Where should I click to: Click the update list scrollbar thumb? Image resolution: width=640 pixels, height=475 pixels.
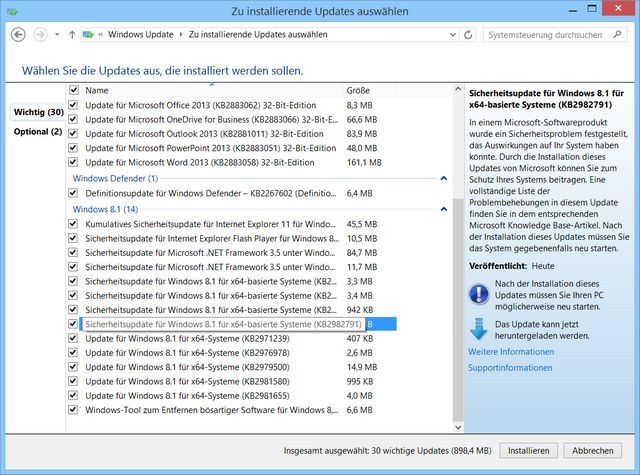pyautogui.click(x=458, y=309)
